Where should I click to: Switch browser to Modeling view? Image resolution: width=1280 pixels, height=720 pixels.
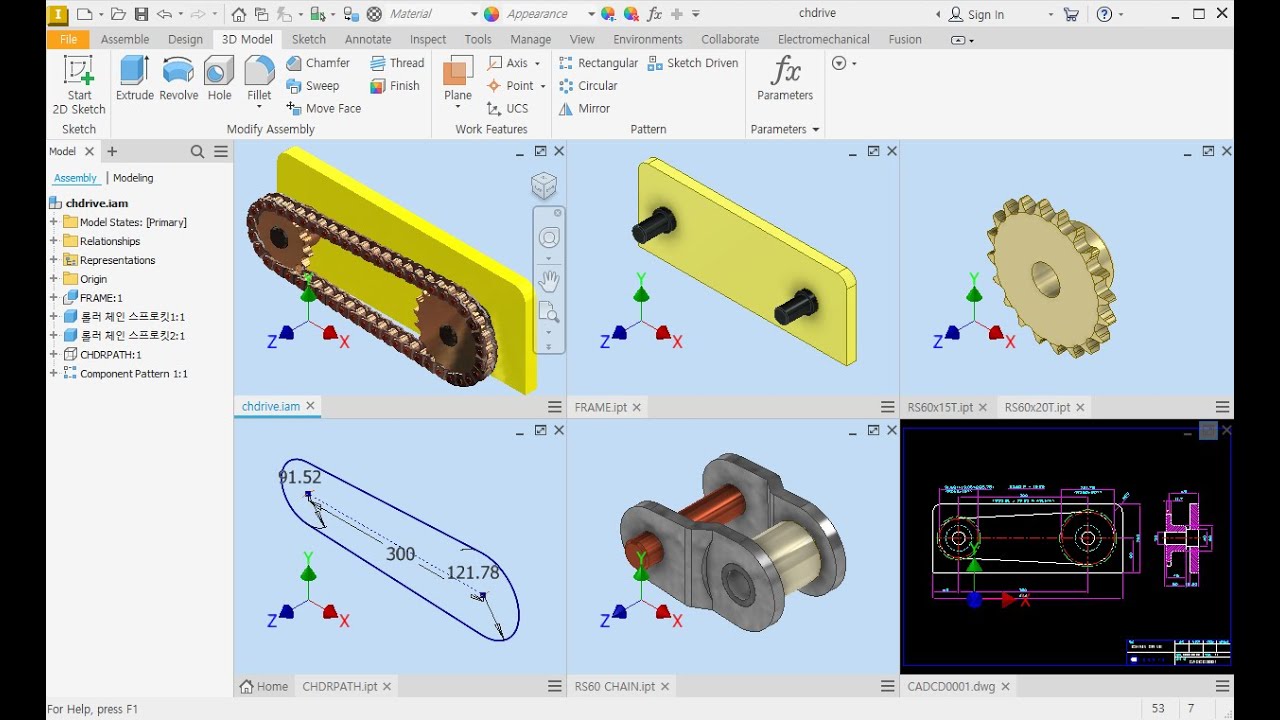[x=133, y=178]
